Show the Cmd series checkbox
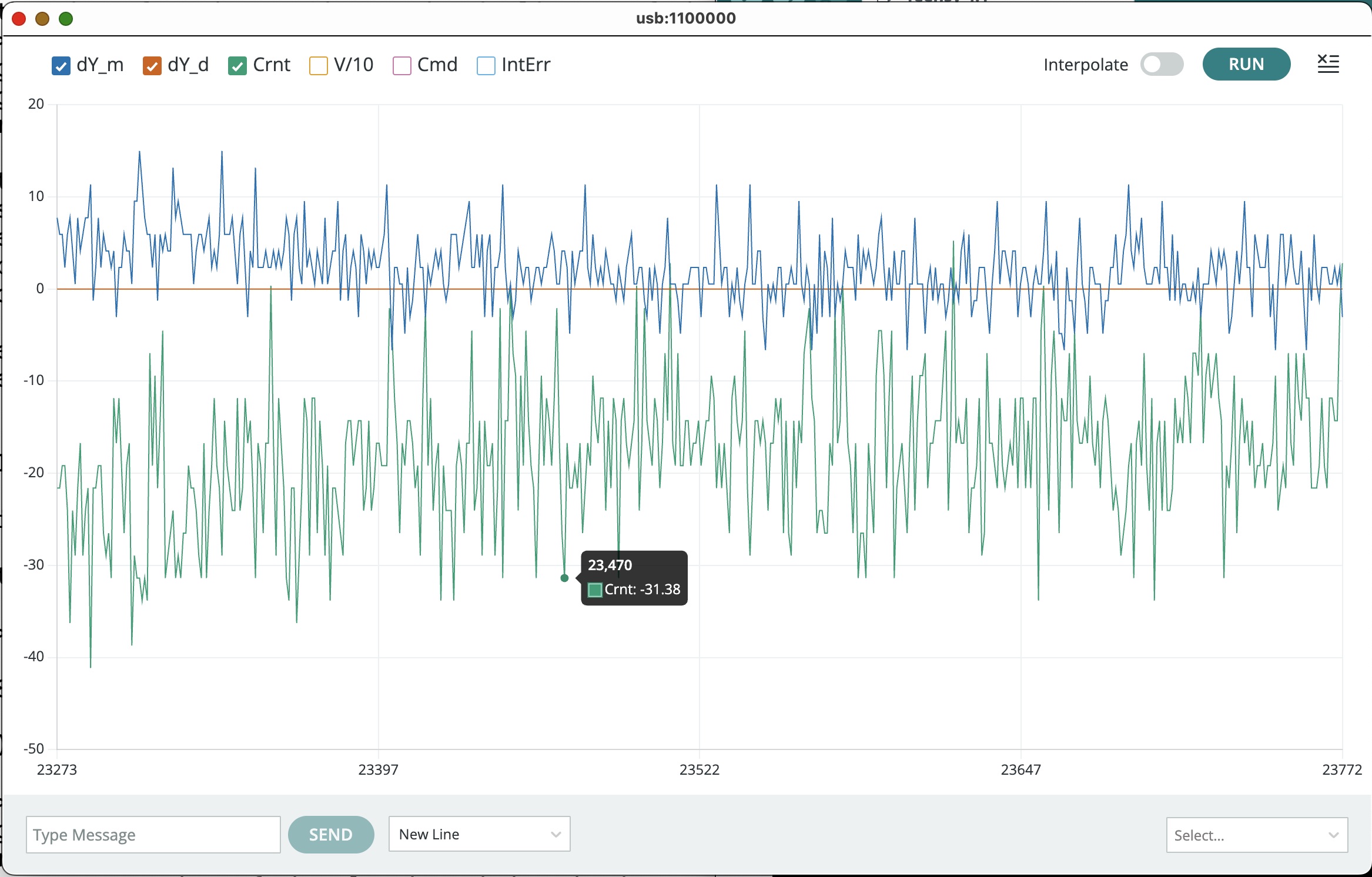 401,66
